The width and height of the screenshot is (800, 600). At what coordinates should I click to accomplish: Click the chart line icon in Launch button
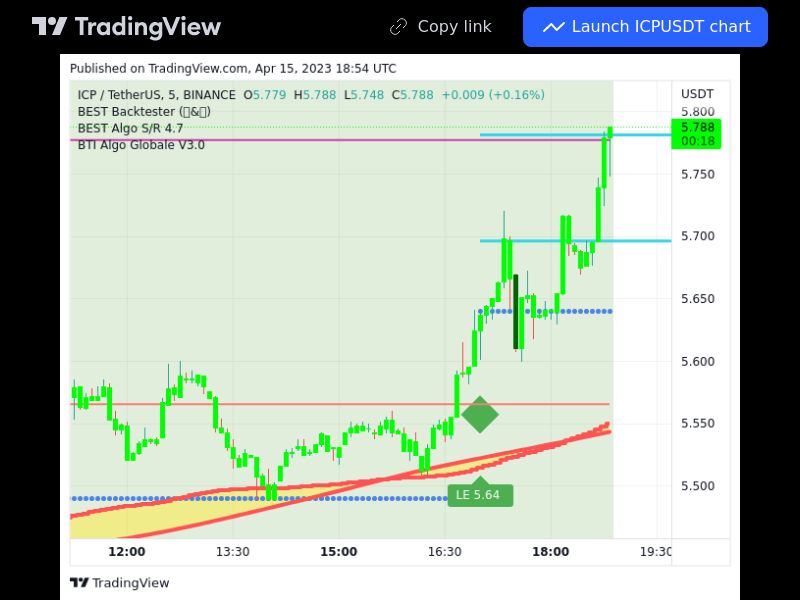pyautogui.click(x=553, y=27)
